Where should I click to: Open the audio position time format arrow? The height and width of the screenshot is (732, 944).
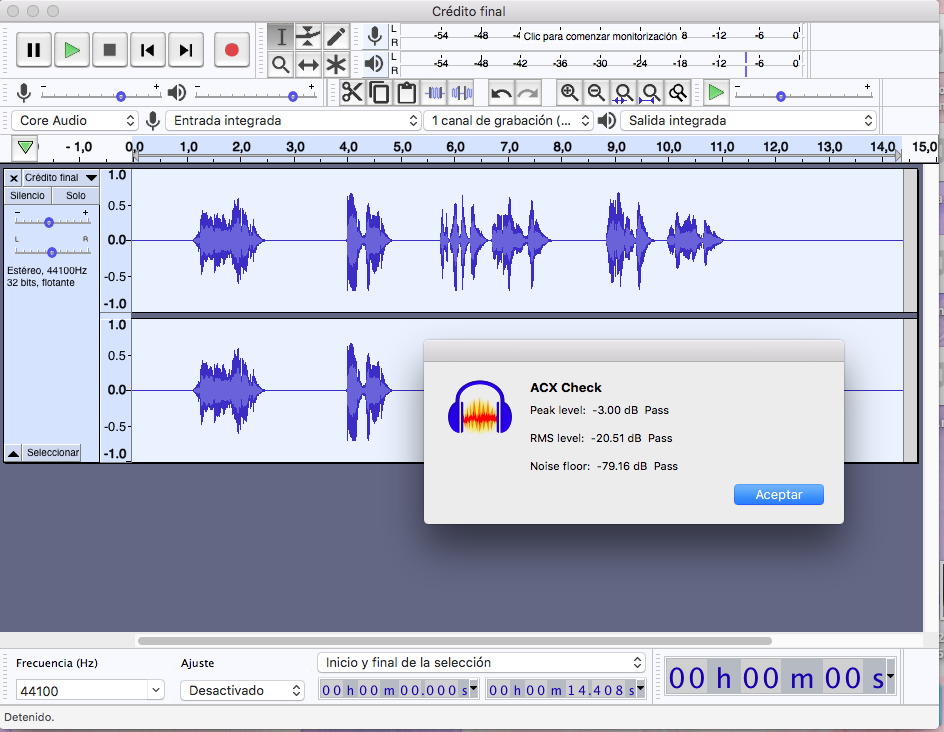(x=890, y=677)
